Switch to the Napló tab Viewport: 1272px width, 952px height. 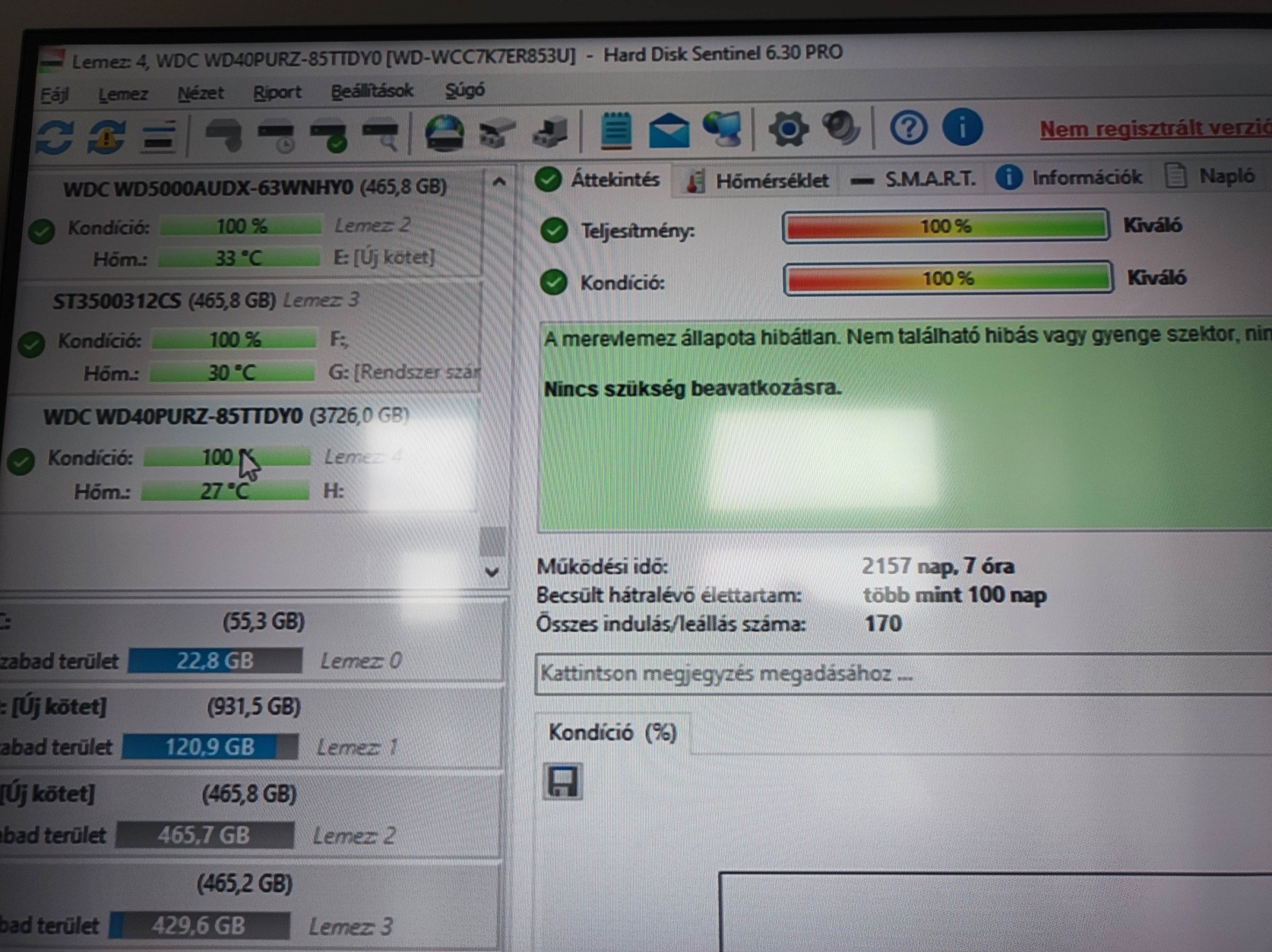(x=1210, y=176)
